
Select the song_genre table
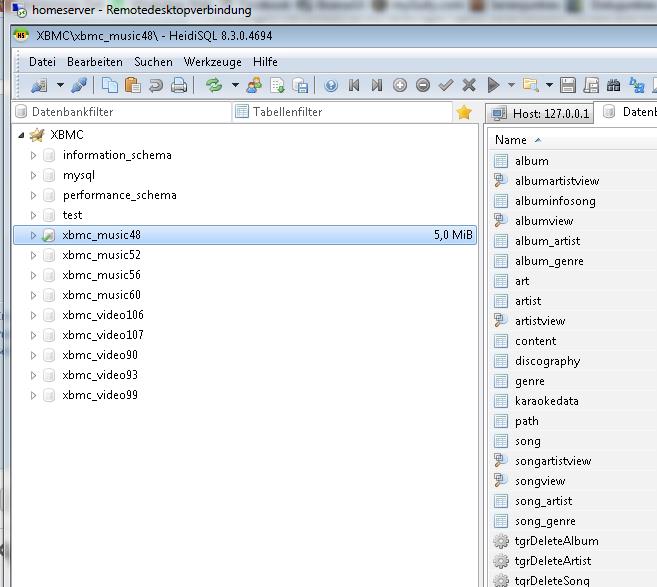click(545, 521)
